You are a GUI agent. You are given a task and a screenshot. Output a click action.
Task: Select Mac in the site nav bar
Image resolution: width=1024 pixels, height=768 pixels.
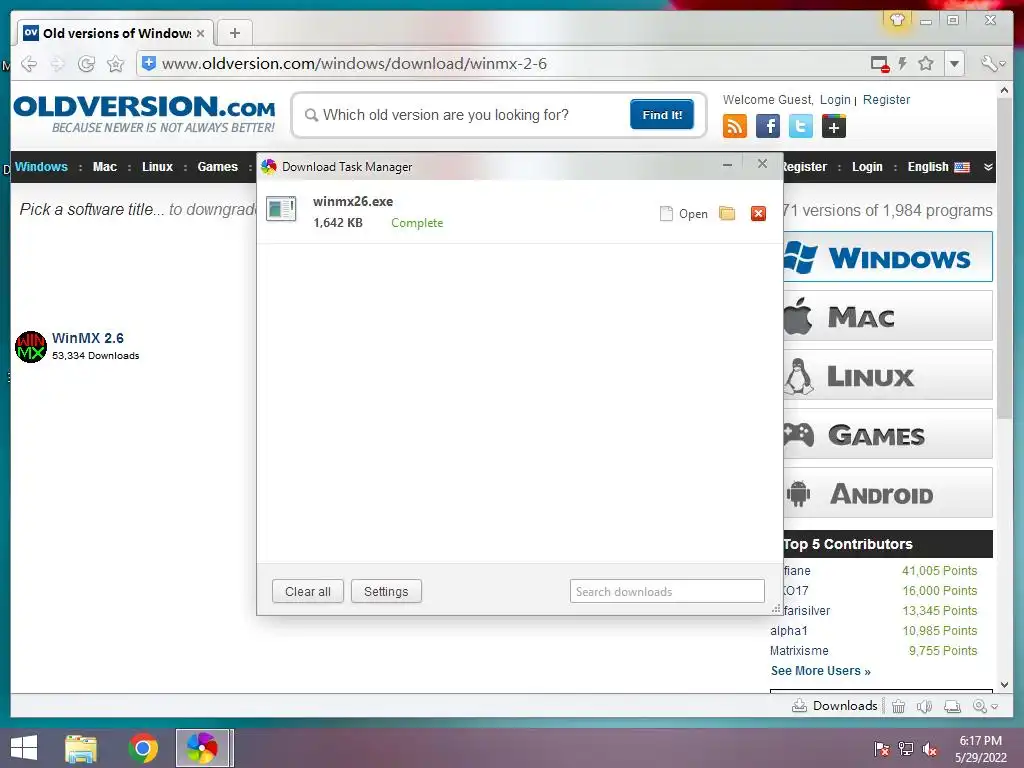pos(104,167)
